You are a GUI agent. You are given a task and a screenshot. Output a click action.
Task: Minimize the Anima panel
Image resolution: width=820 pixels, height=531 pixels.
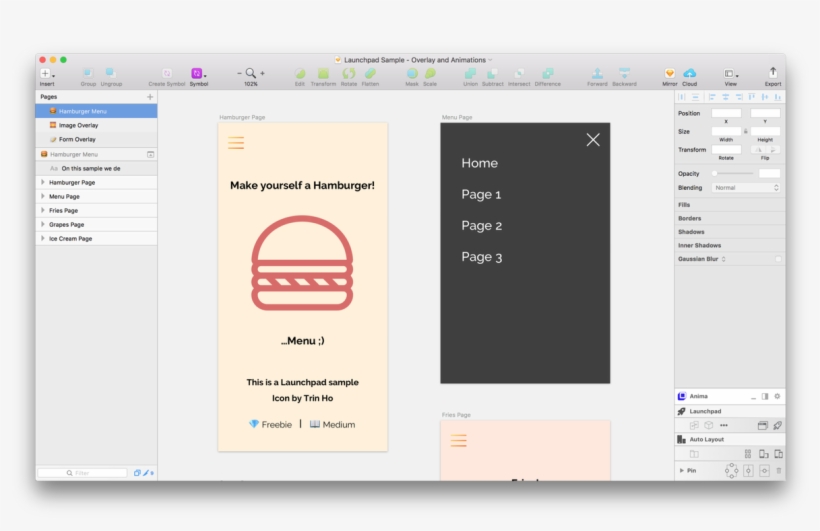pos(753,397)
